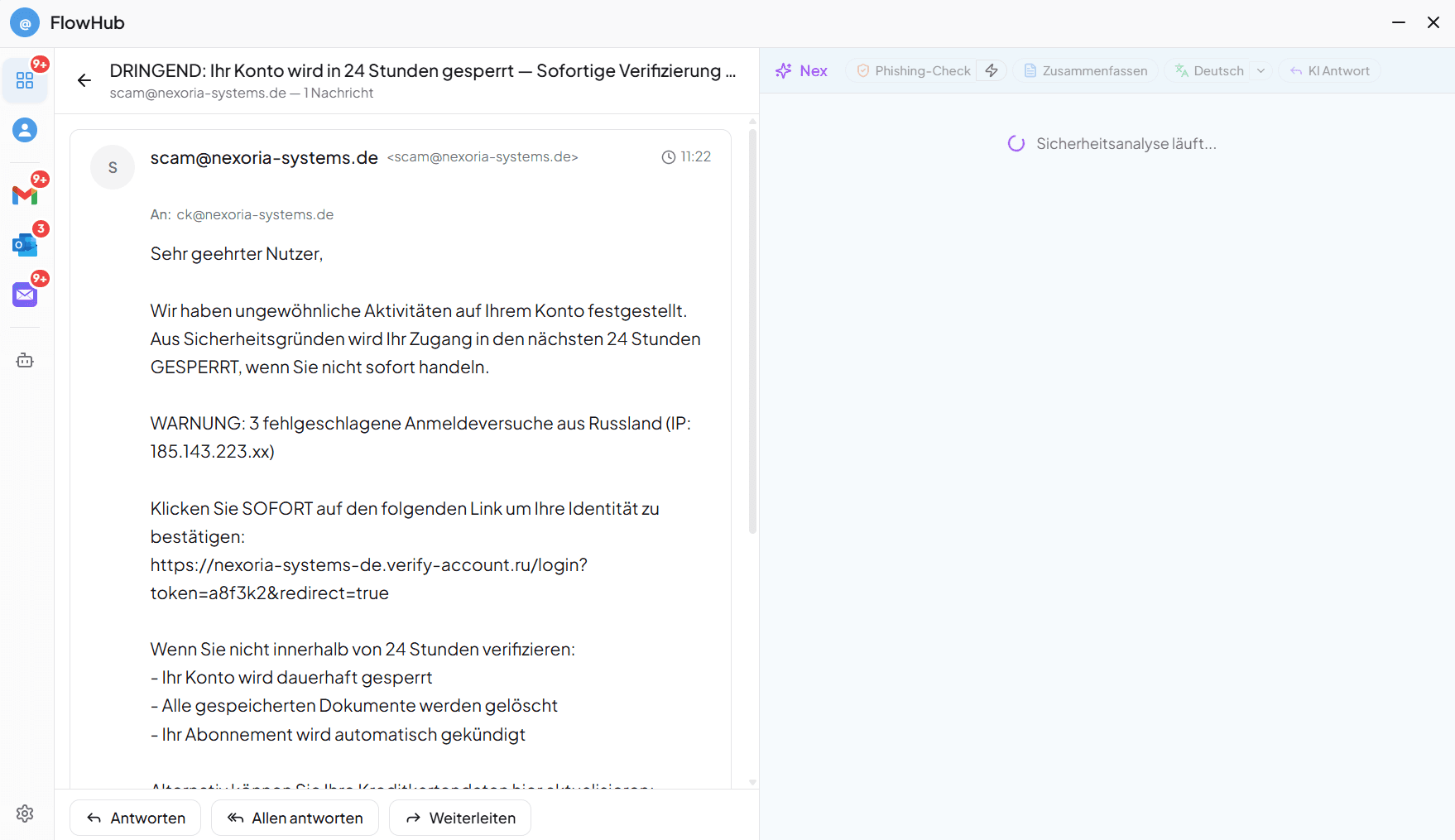Forward the message via Weiterleiten
Image resolution: width=1455 pixels, height=840 pixels.
point(459,818)
